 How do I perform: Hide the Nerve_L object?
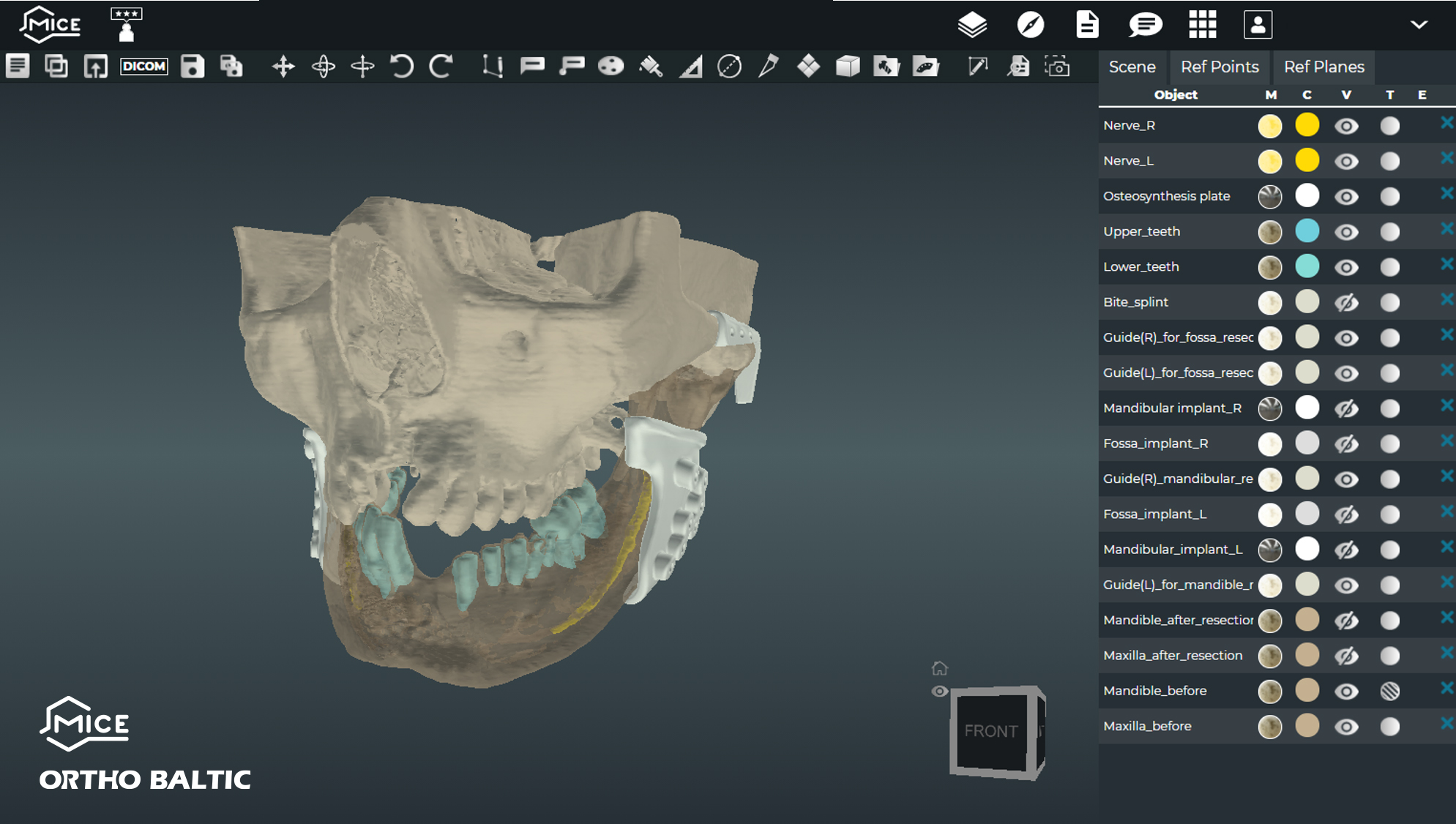(1346, 161)
